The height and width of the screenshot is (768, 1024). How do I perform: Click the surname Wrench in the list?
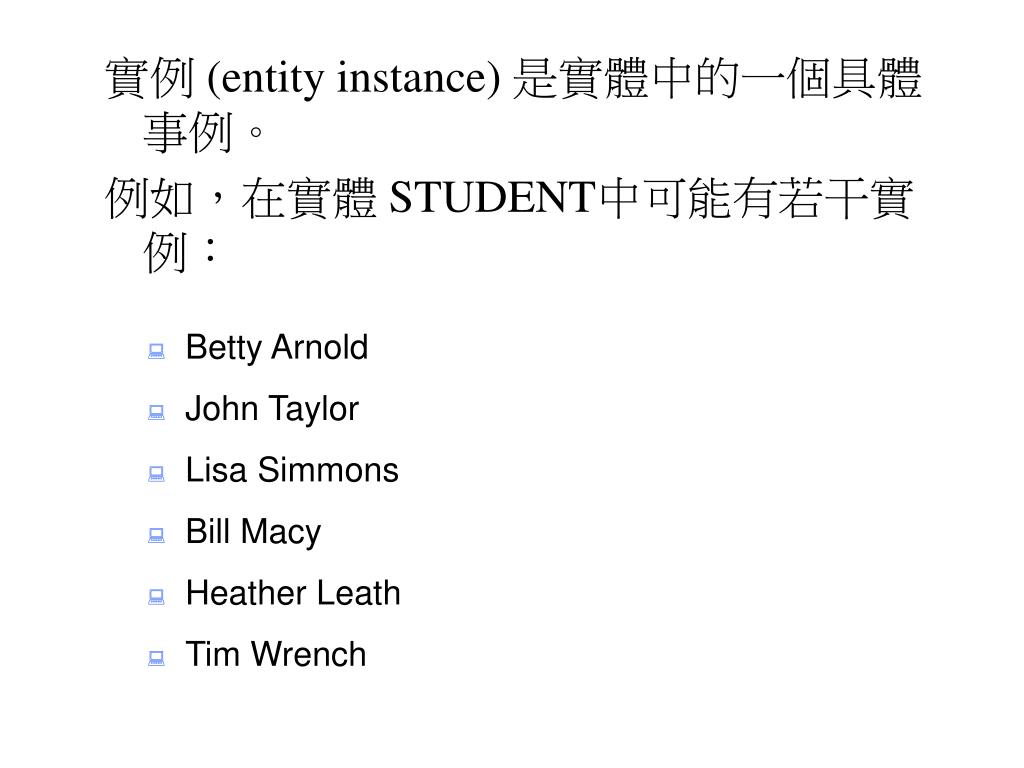coord(309,654)
